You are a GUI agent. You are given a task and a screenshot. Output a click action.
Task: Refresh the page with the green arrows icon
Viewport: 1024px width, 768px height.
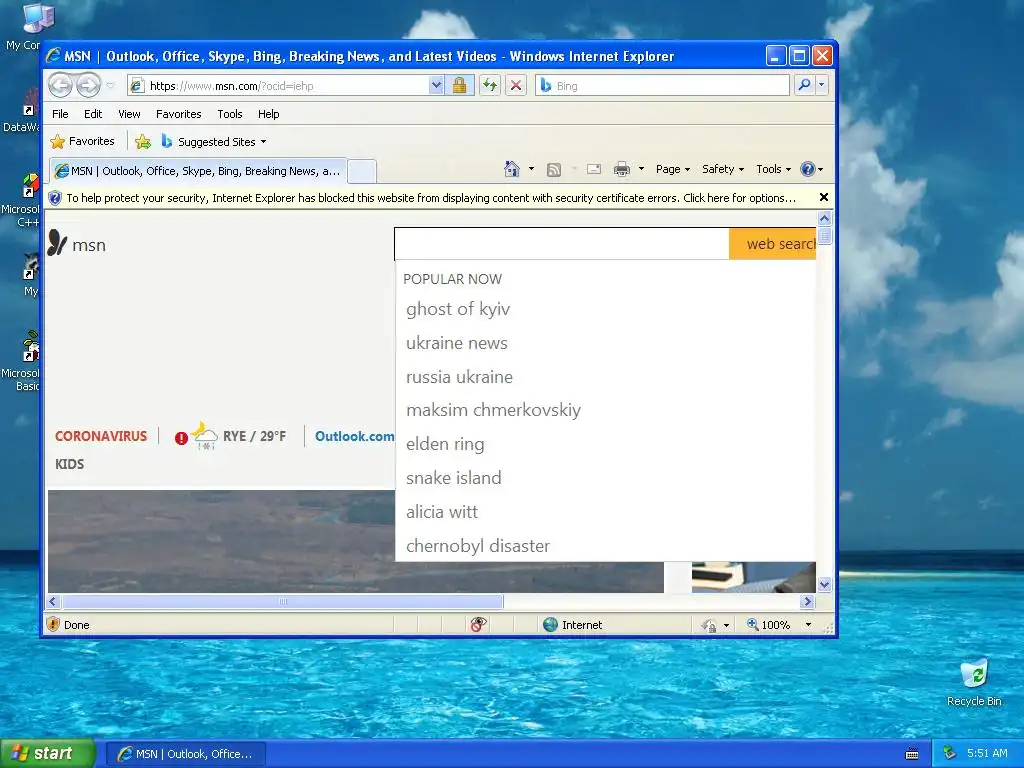[x=490, y=86]
